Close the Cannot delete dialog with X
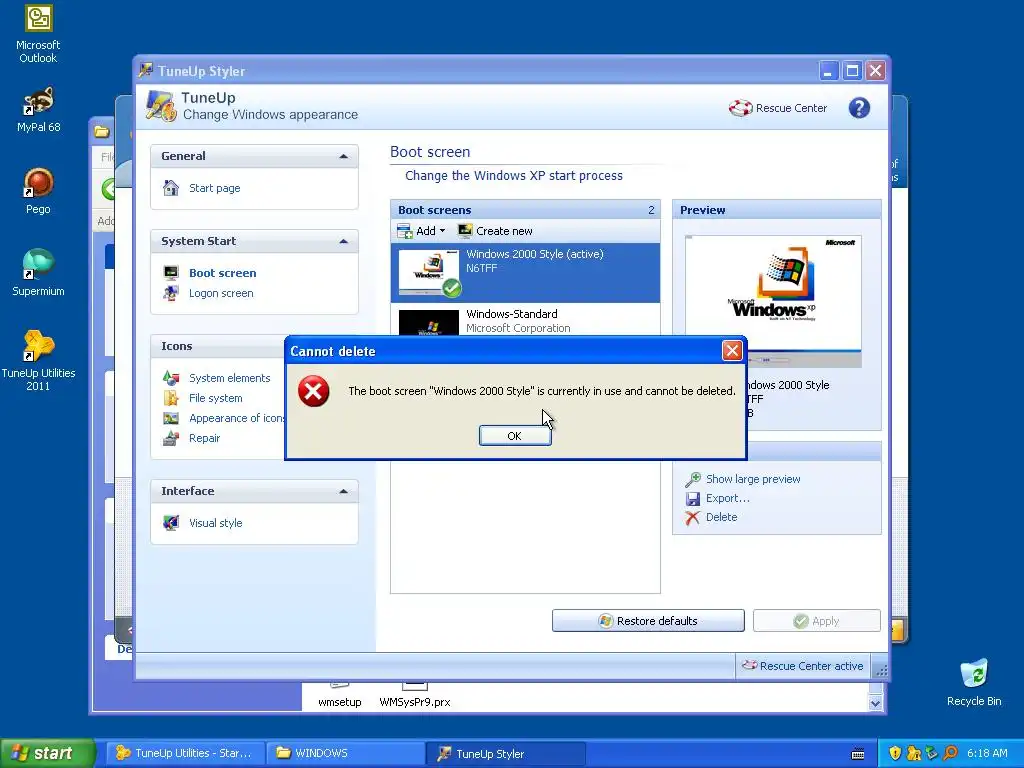The image size is (1024, 768). 732,351
